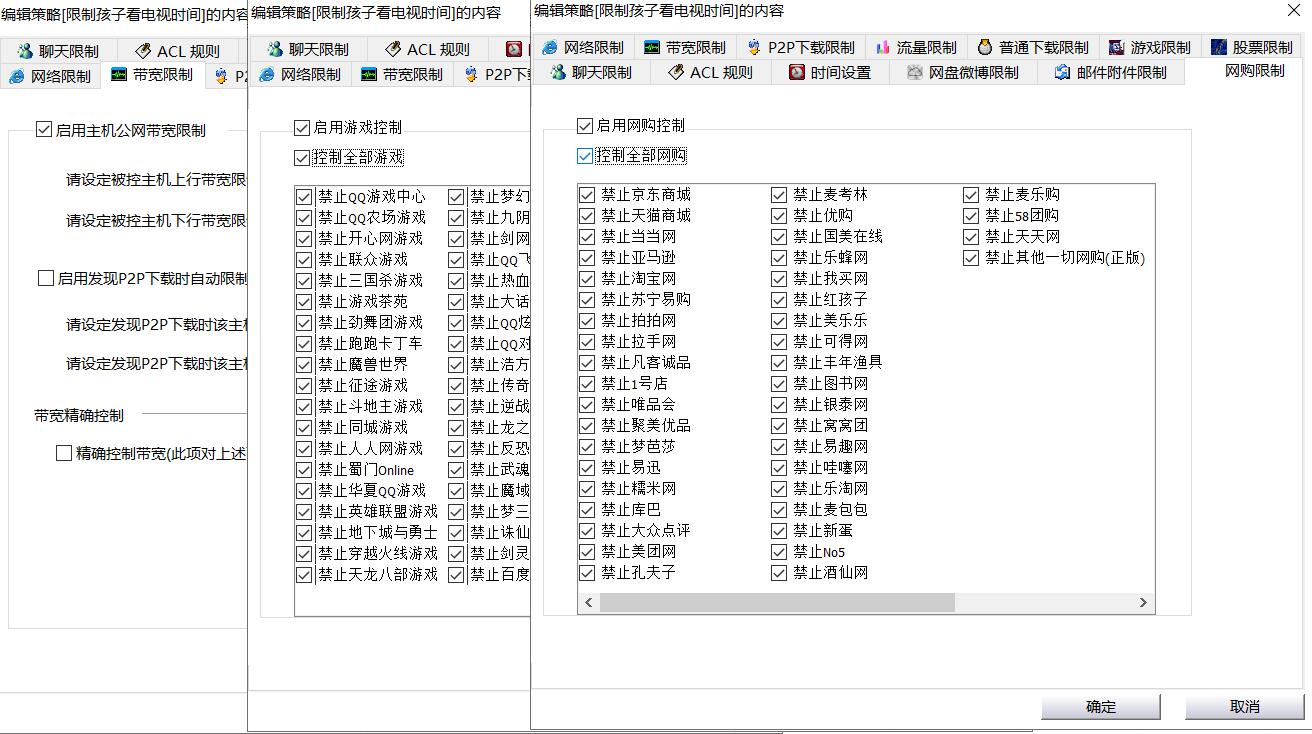Click 时间设置 clock icon in front window
Screen dimensions: 1312x734
tap(797, 72)
